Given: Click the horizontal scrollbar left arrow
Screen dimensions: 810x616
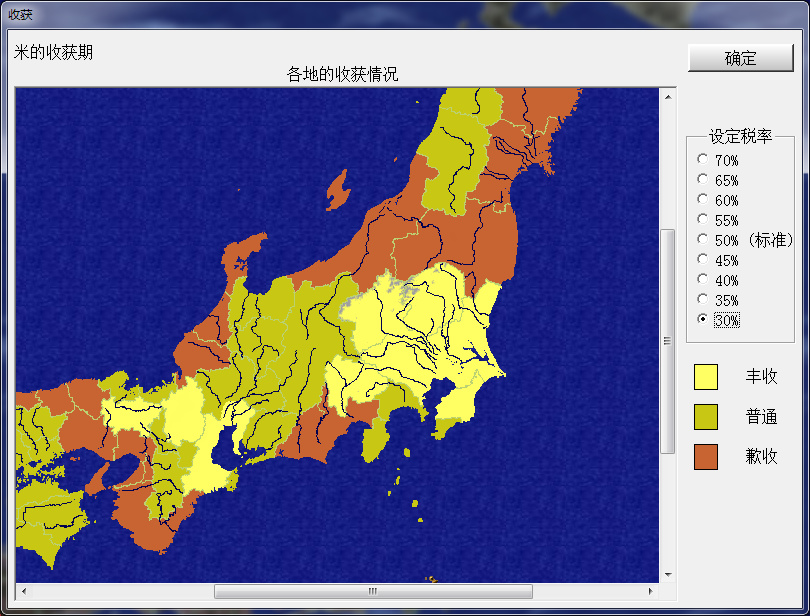Looking at the screenshot, I should coord(23,591).
